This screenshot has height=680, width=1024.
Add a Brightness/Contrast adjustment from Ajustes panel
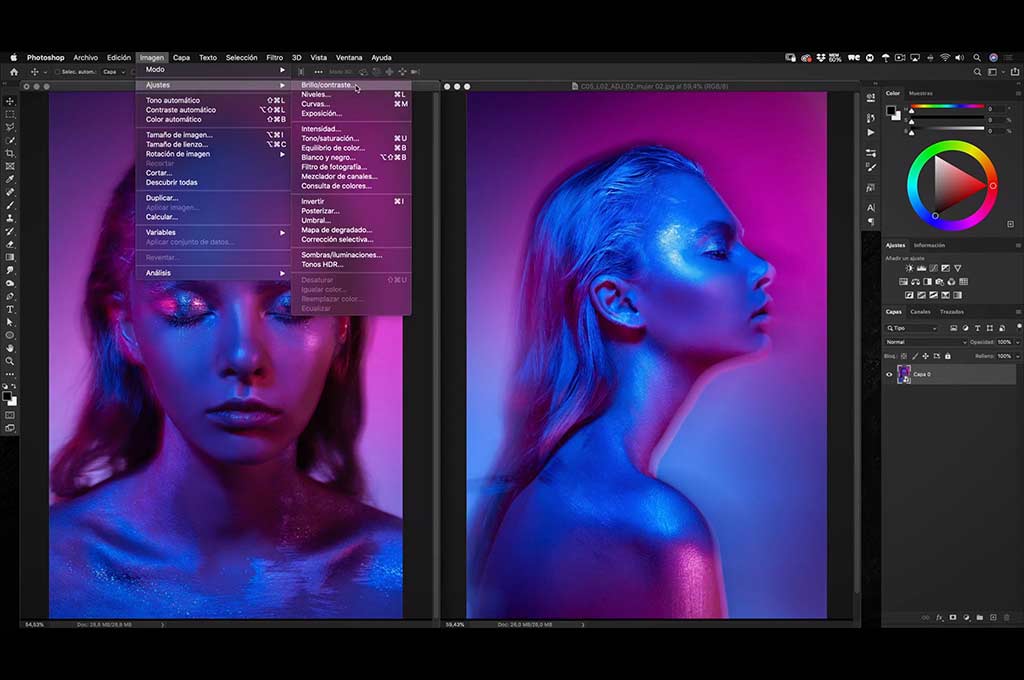click(x=909, y=269)
